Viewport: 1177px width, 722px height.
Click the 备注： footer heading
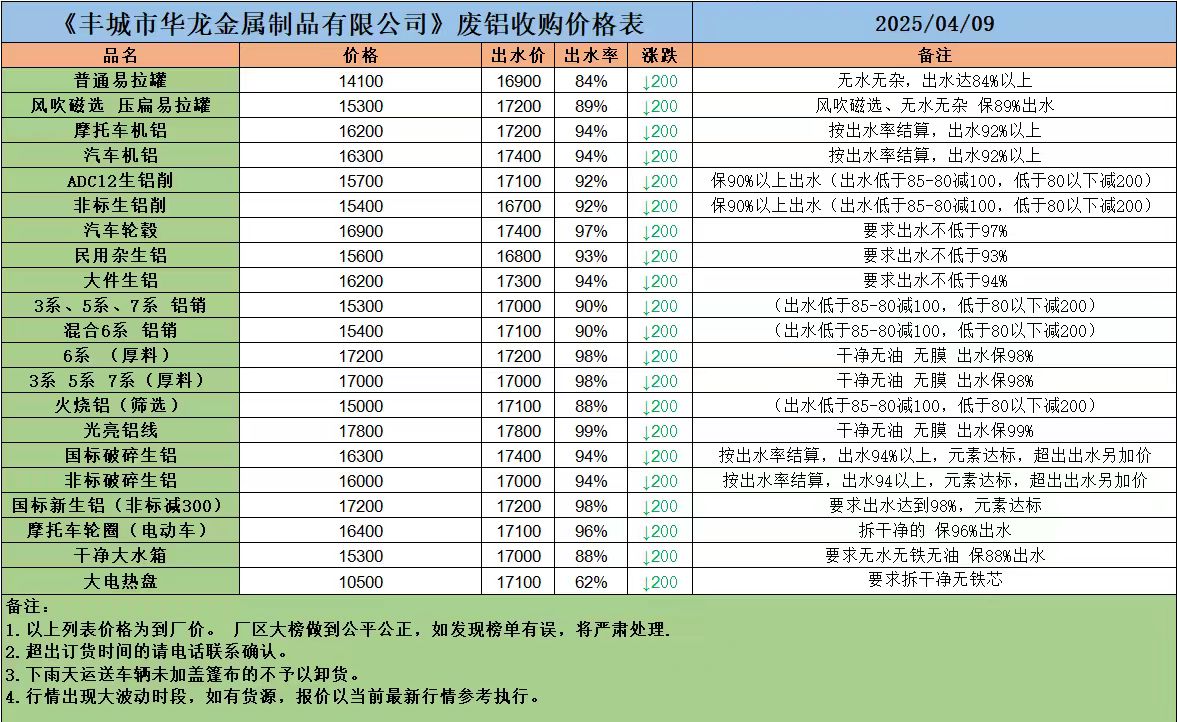point(28,606)
